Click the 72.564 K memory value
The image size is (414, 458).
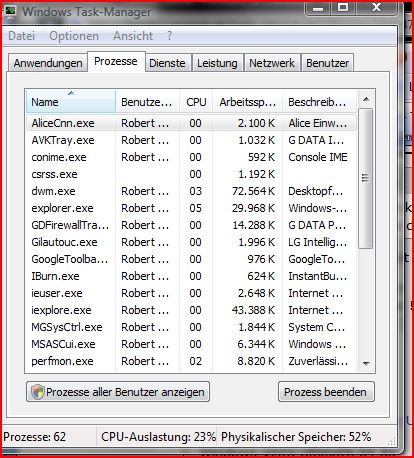(253, 191)
